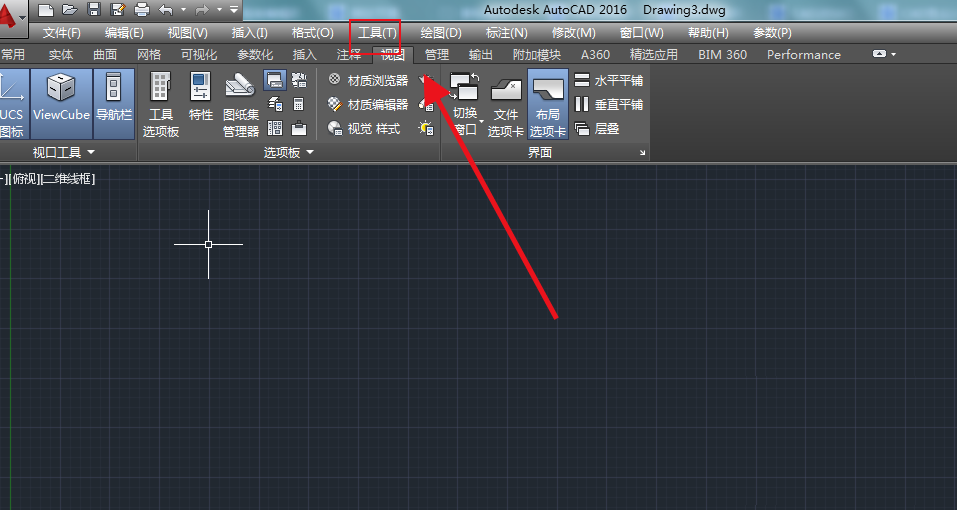Image resolution: width=957 pixels, height=510 pixels.
Task: Open the 视觉 样式 visual styles manager
Action: 364,129
